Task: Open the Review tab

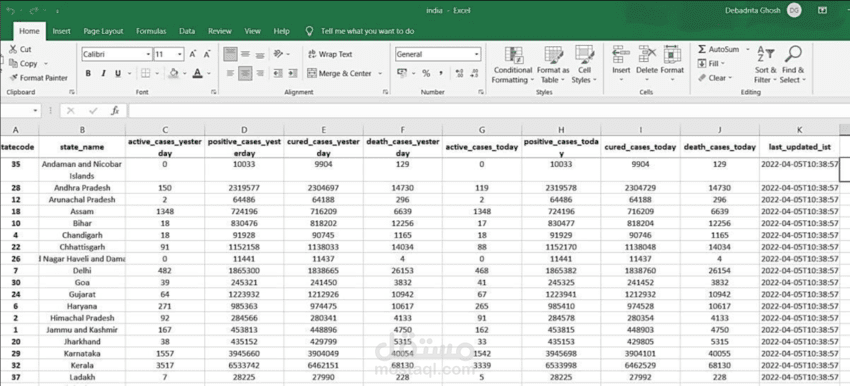Action: point(220,31)
